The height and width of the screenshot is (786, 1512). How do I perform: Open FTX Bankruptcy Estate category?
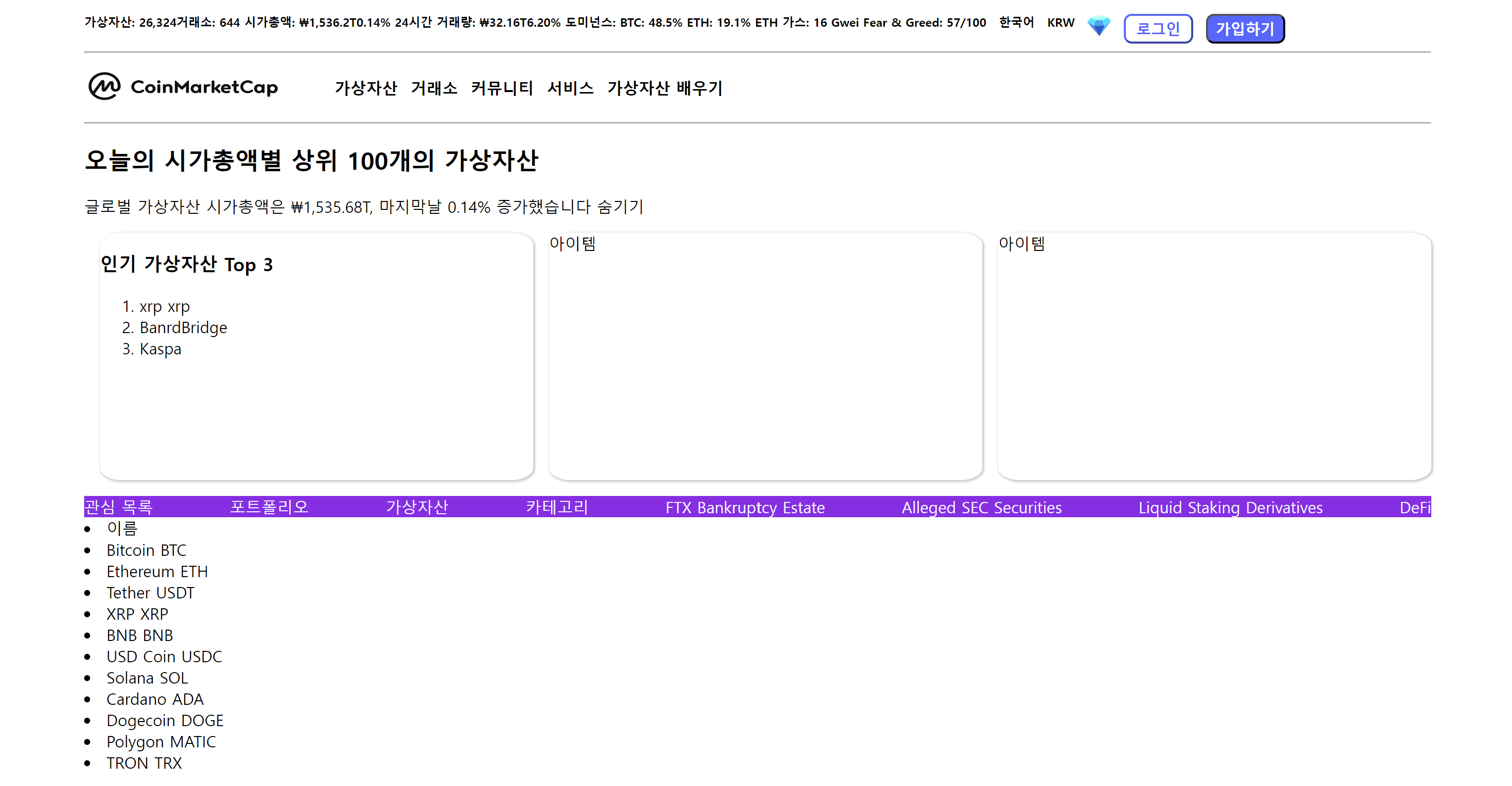(744, 507)
